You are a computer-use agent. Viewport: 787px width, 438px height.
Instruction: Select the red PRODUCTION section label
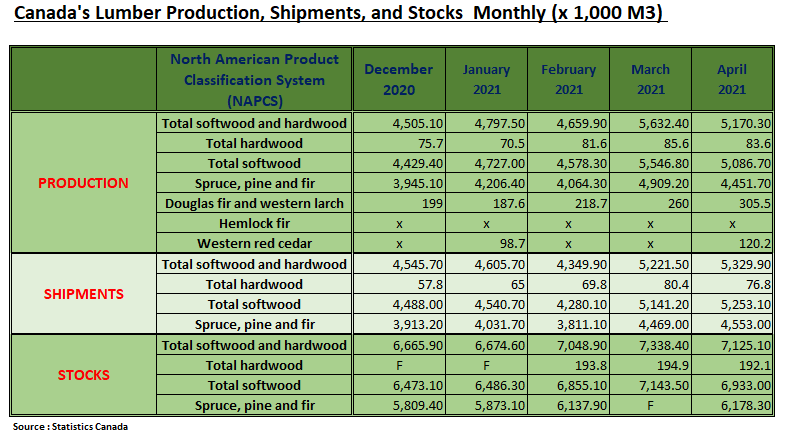pos(83,183)
